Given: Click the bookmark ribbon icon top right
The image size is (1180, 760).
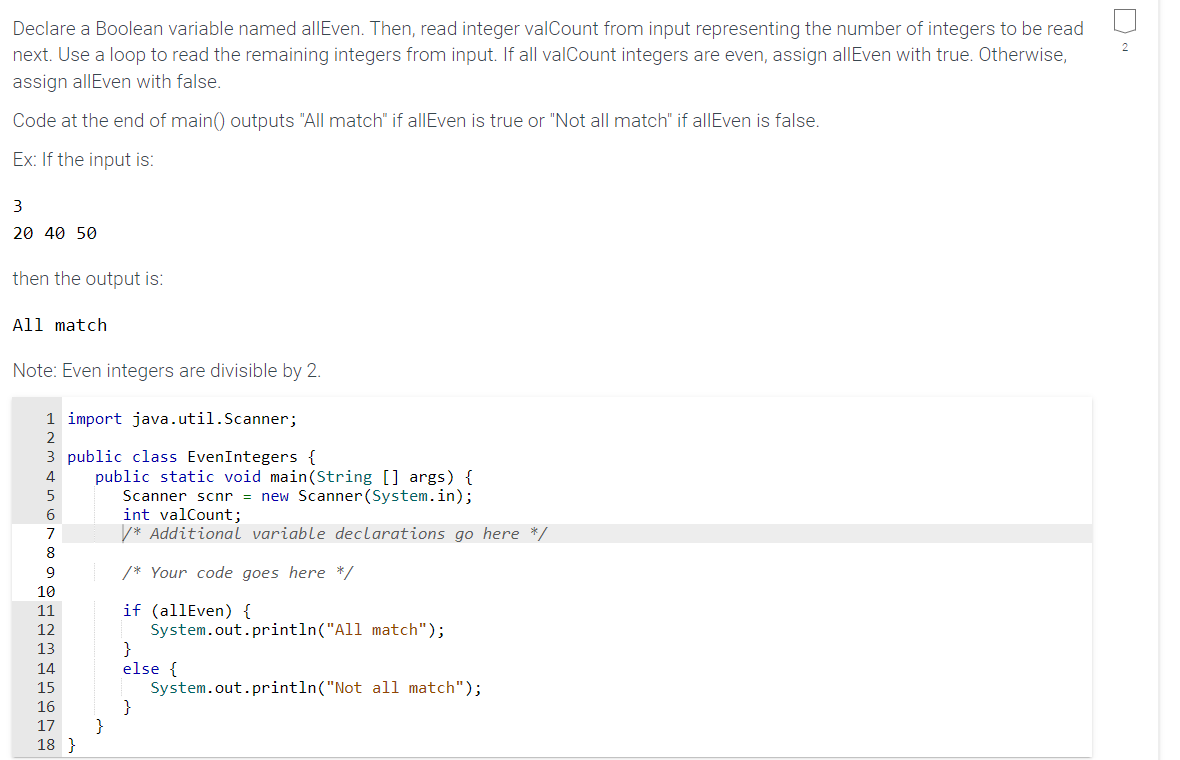Looking at the screenshot, I should click(x=1124, y=20).
